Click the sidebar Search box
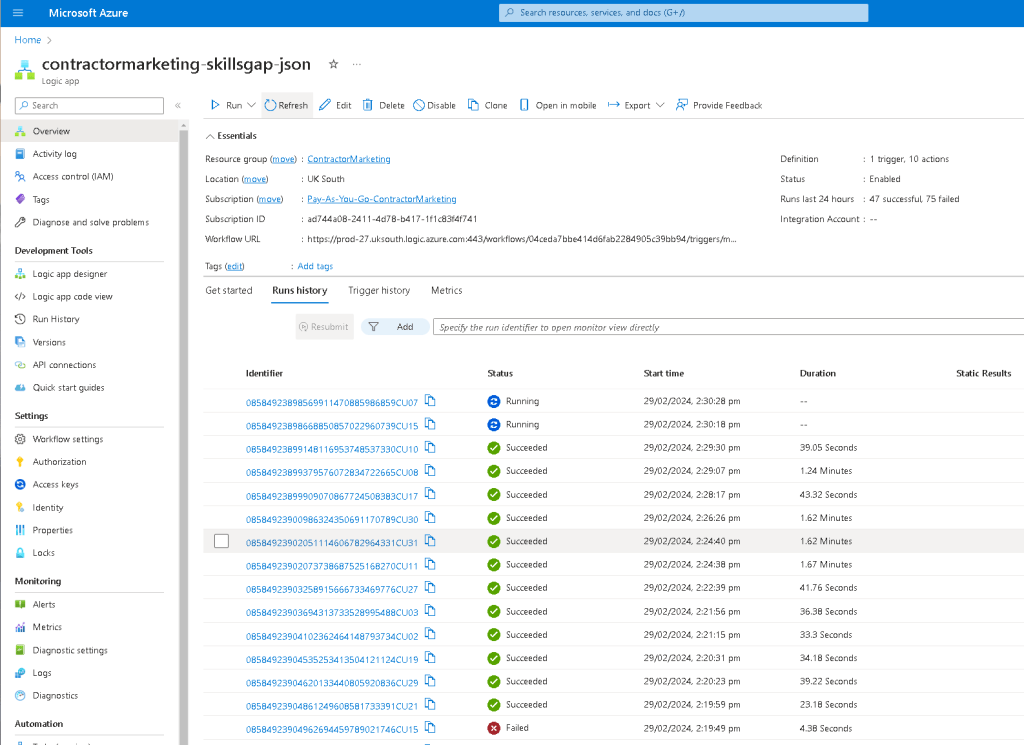The width and height of the screenshot is (1024, 745). pyautogui.click(x=89, y=105)
